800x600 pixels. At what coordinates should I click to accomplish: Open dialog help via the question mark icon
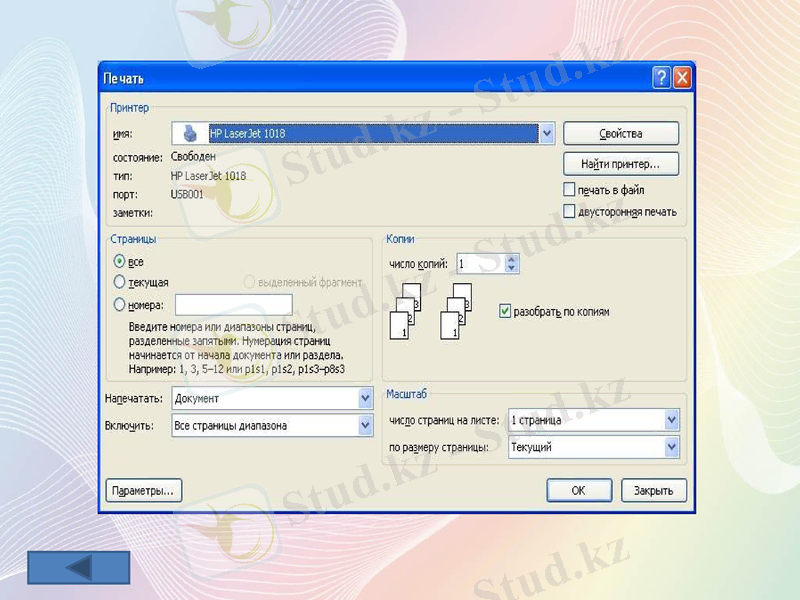(662, 78)
